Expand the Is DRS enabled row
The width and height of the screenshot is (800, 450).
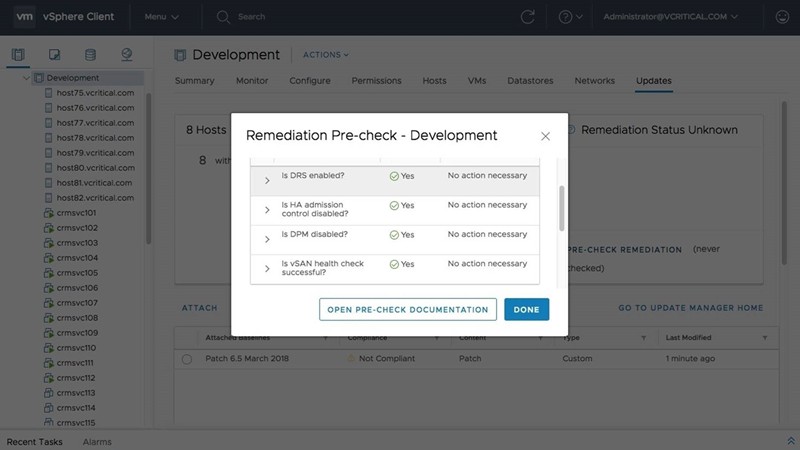(x=267, y=181)
